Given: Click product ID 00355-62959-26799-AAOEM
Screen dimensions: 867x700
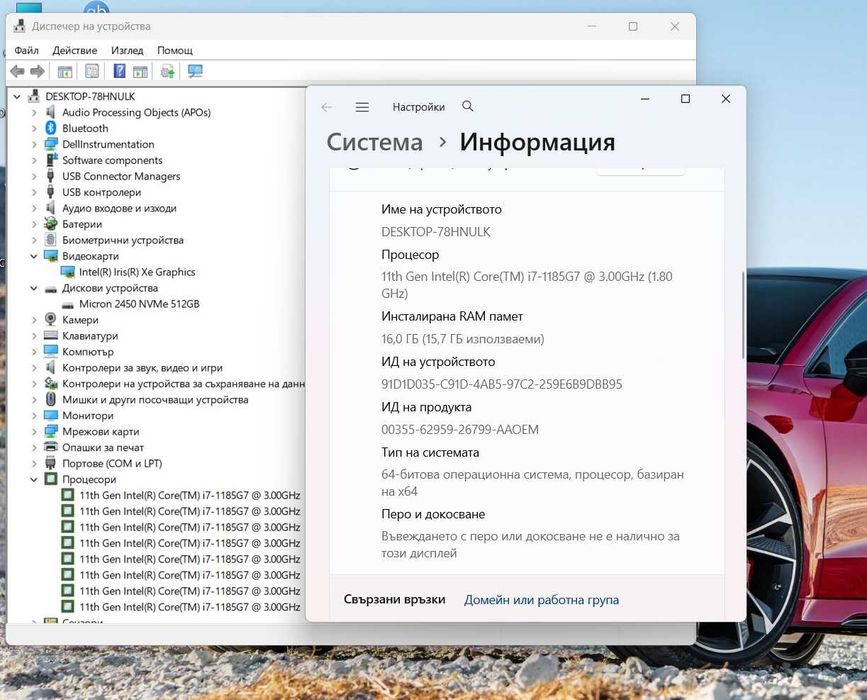Looking at the screenshot, I should pos(459,430).
